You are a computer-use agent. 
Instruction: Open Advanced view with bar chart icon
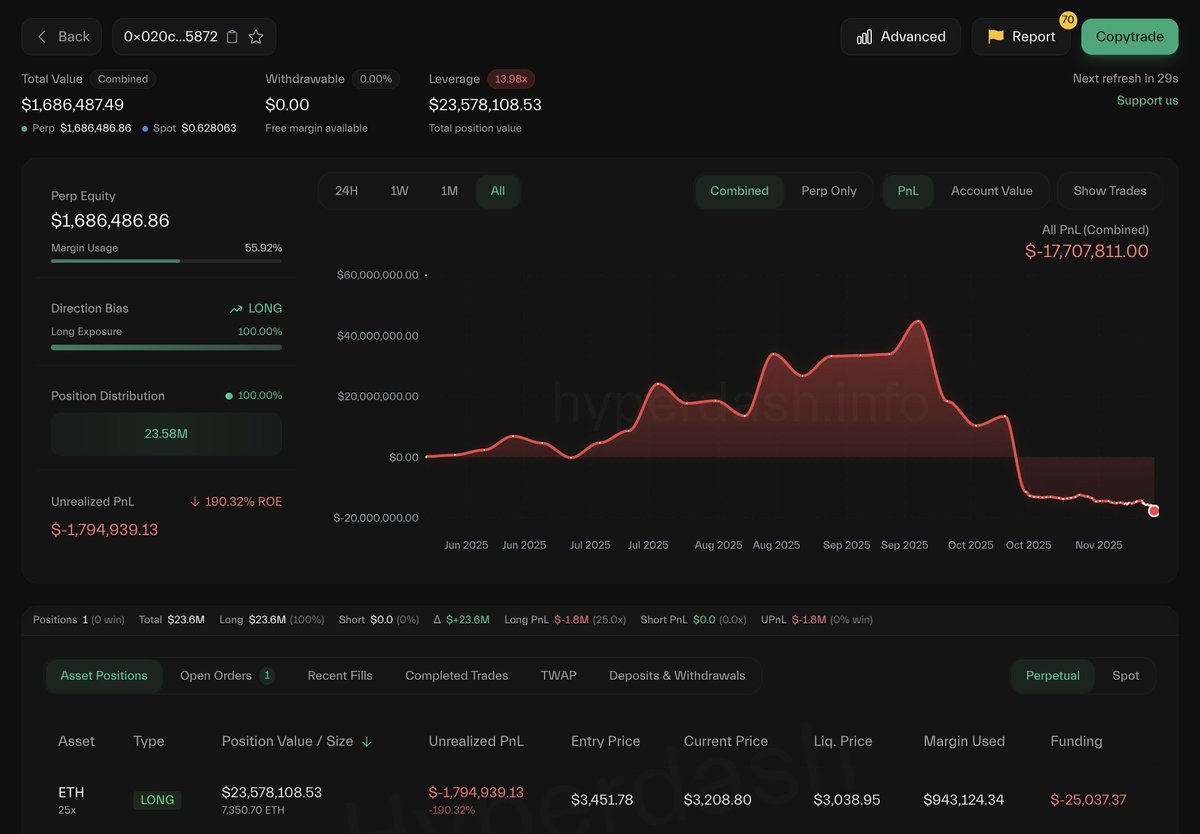pyautogui.click(x=864, y=37)
